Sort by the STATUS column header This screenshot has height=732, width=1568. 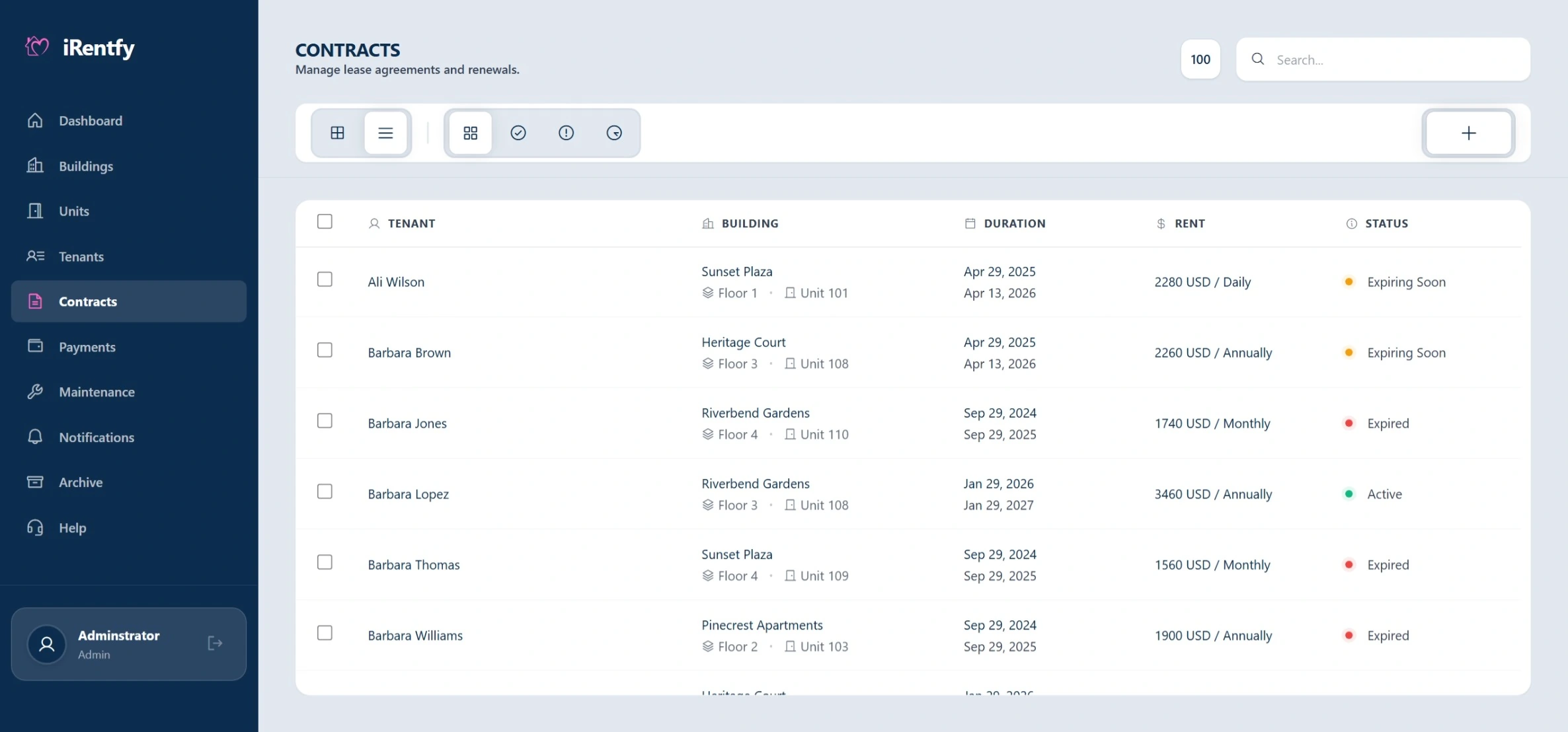[1387, 223]
